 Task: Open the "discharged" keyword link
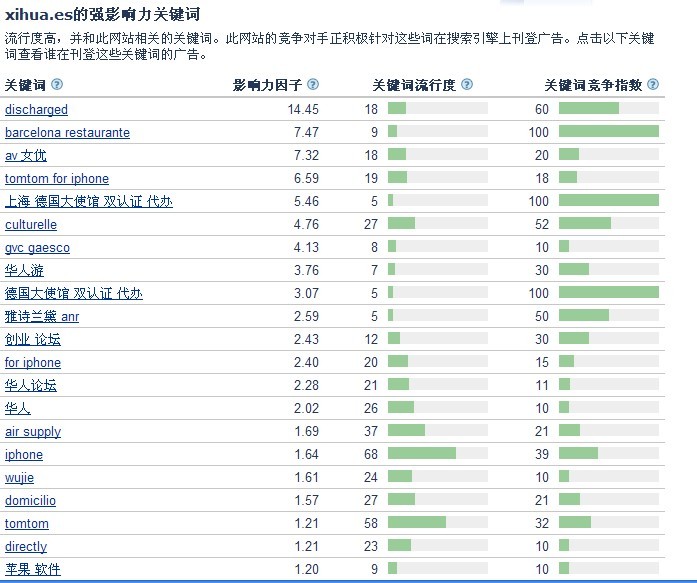(x=36, y=109)
